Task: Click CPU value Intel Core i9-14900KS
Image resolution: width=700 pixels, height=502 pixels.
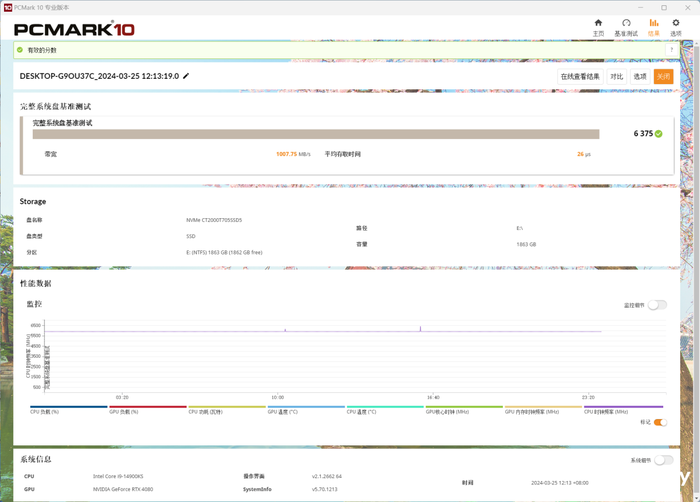Action: (118, 477)
